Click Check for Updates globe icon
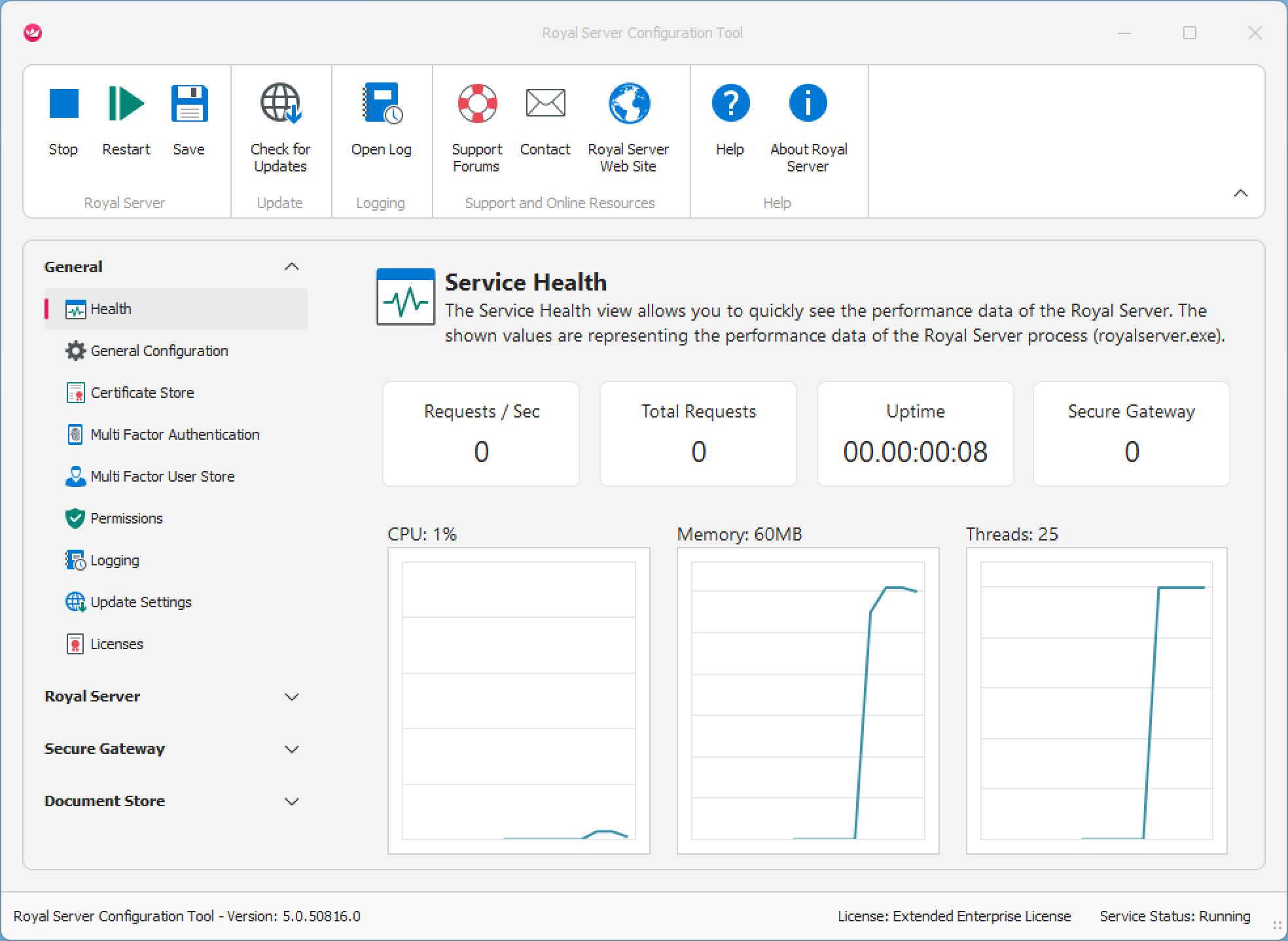Image resolution: width=1288 pixels, height=941 pixels. point(280,104)
